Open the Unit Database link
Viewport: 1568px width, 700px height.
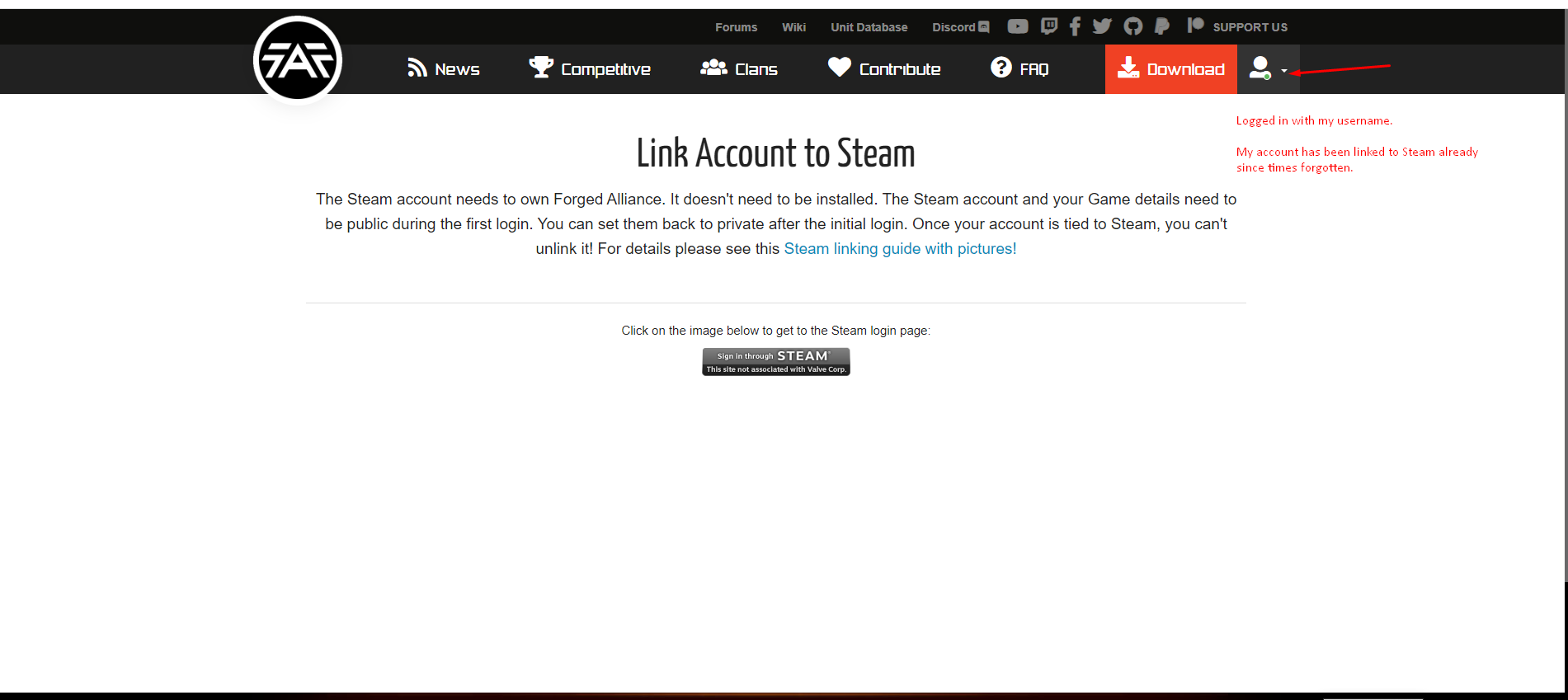[869, 27]
